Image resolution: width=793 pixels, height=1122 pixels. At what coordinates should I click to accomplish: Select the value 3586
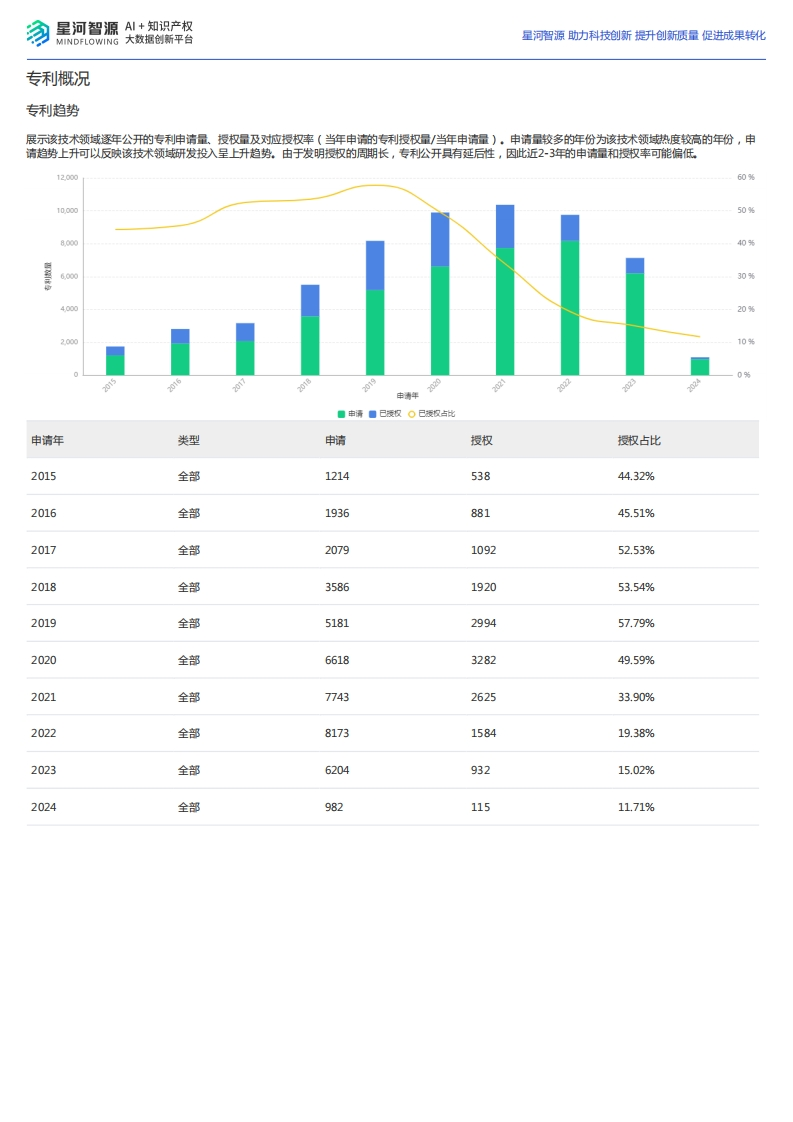(337, 587)
